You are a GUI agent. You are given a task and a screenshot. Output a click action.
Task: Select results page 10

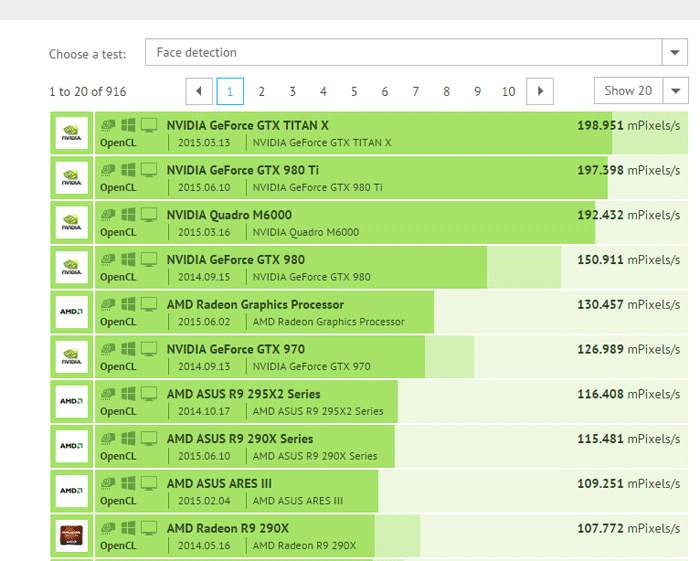[x=508, y=91]
